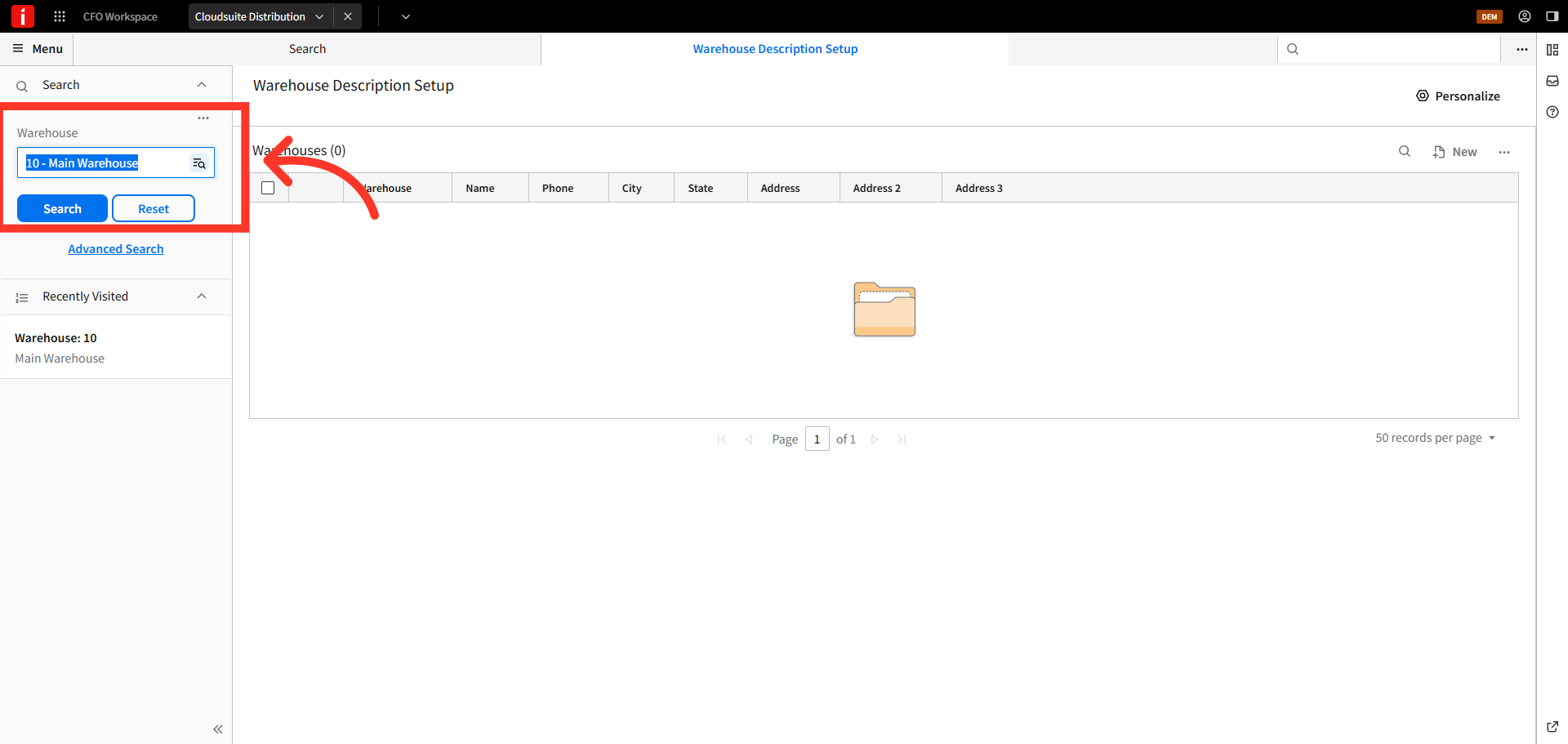Open the header more options ellipsis
The image size is (1568, 744).
coord(1522,49)
